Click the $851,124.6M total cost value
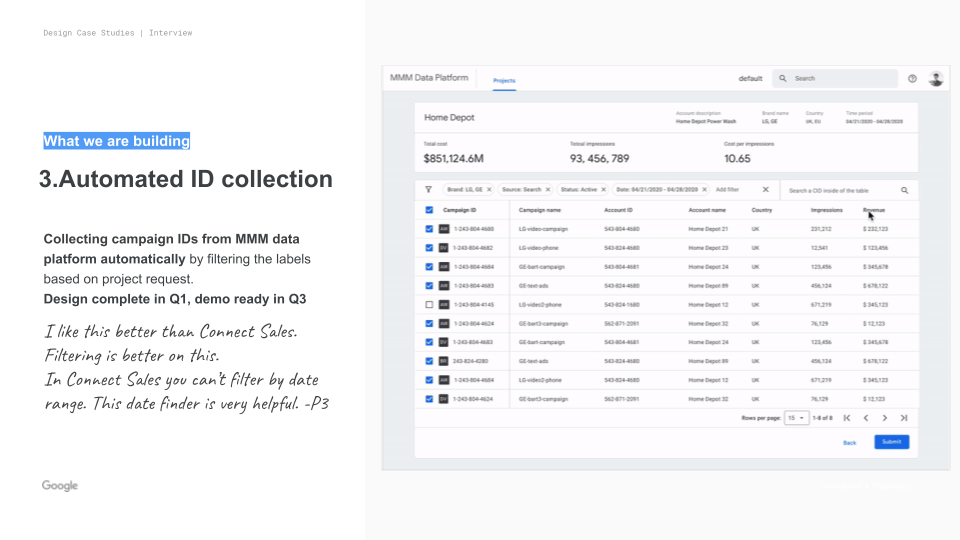Viewport: 960px width, 540px height. tap(453, 159)
